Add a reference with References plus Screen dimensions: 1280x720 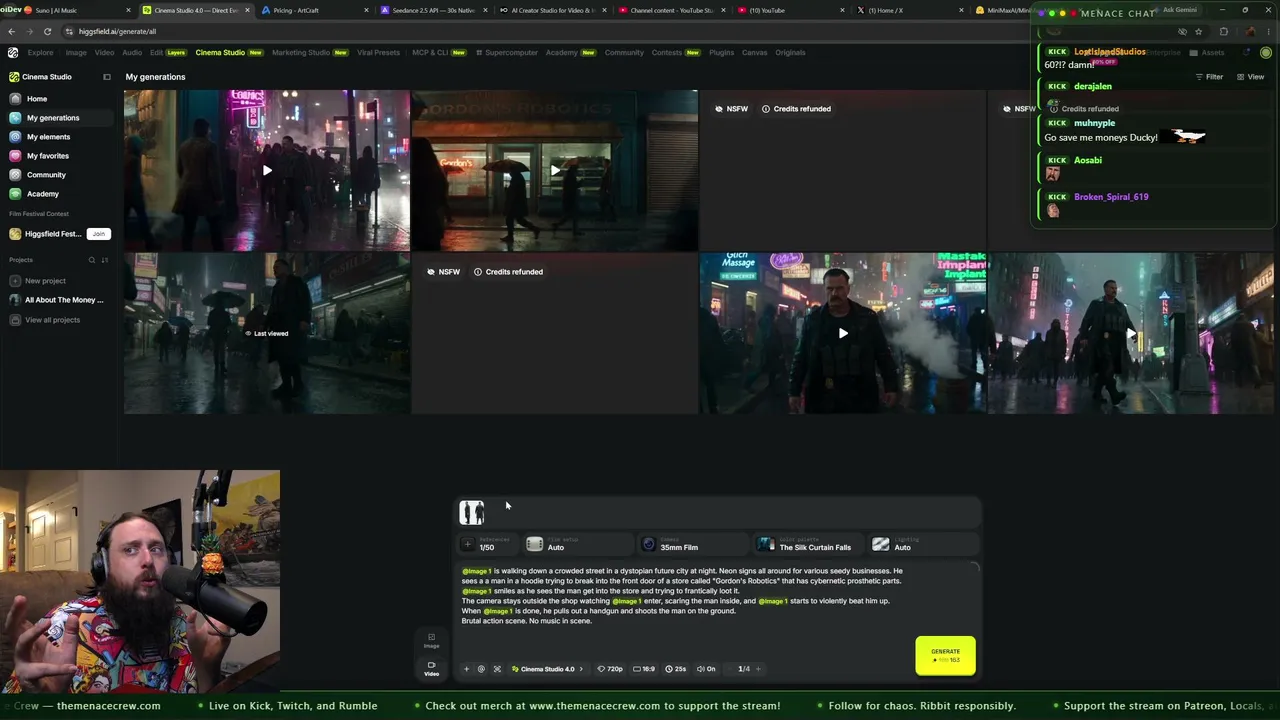point(467,544)
